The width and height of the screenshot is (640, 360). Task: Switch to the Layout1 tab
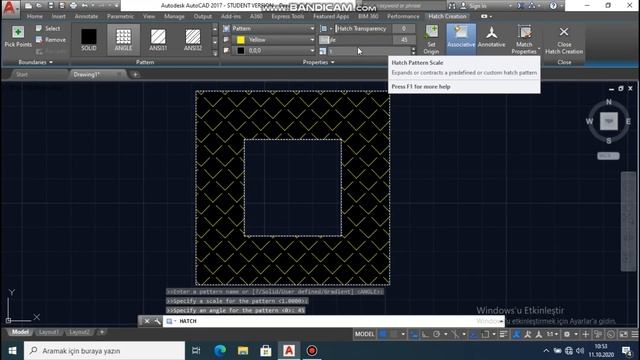pos(49,332)
